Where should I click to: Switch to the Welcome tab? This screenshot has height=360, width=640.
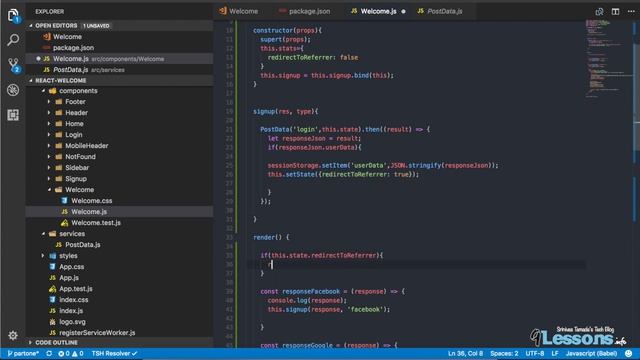pyautogui.click(x=239, y=11)
